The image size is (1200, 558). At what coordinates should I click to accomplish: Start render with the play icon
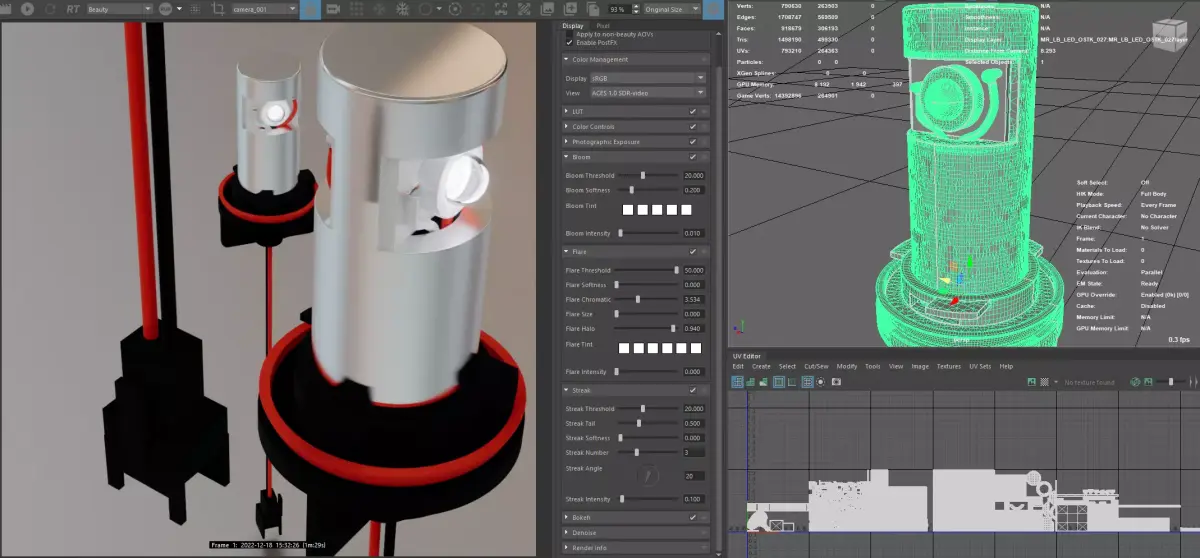tap(27, 9)
